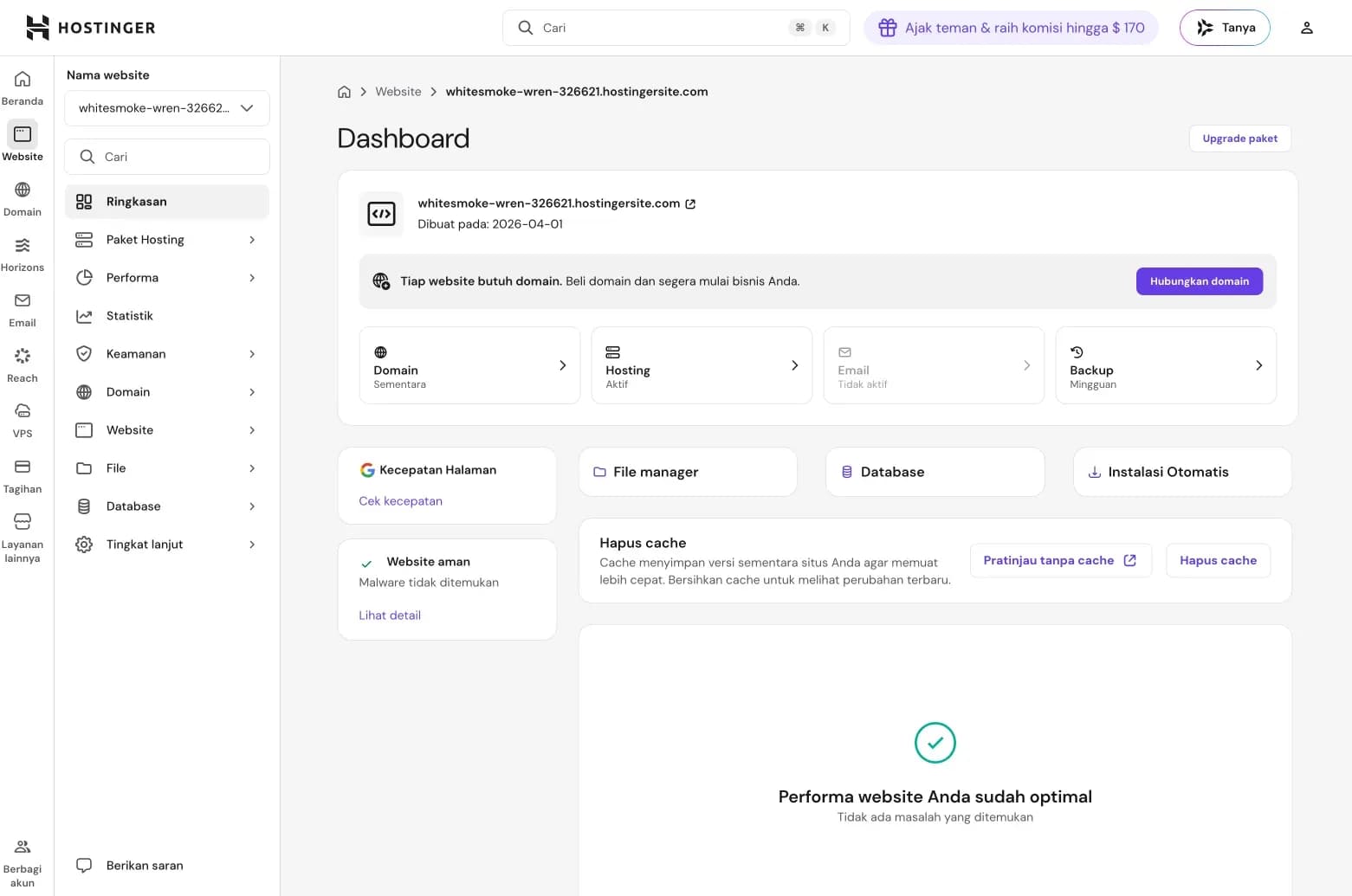Click the breadcrumb home icon

coord(344,92)
